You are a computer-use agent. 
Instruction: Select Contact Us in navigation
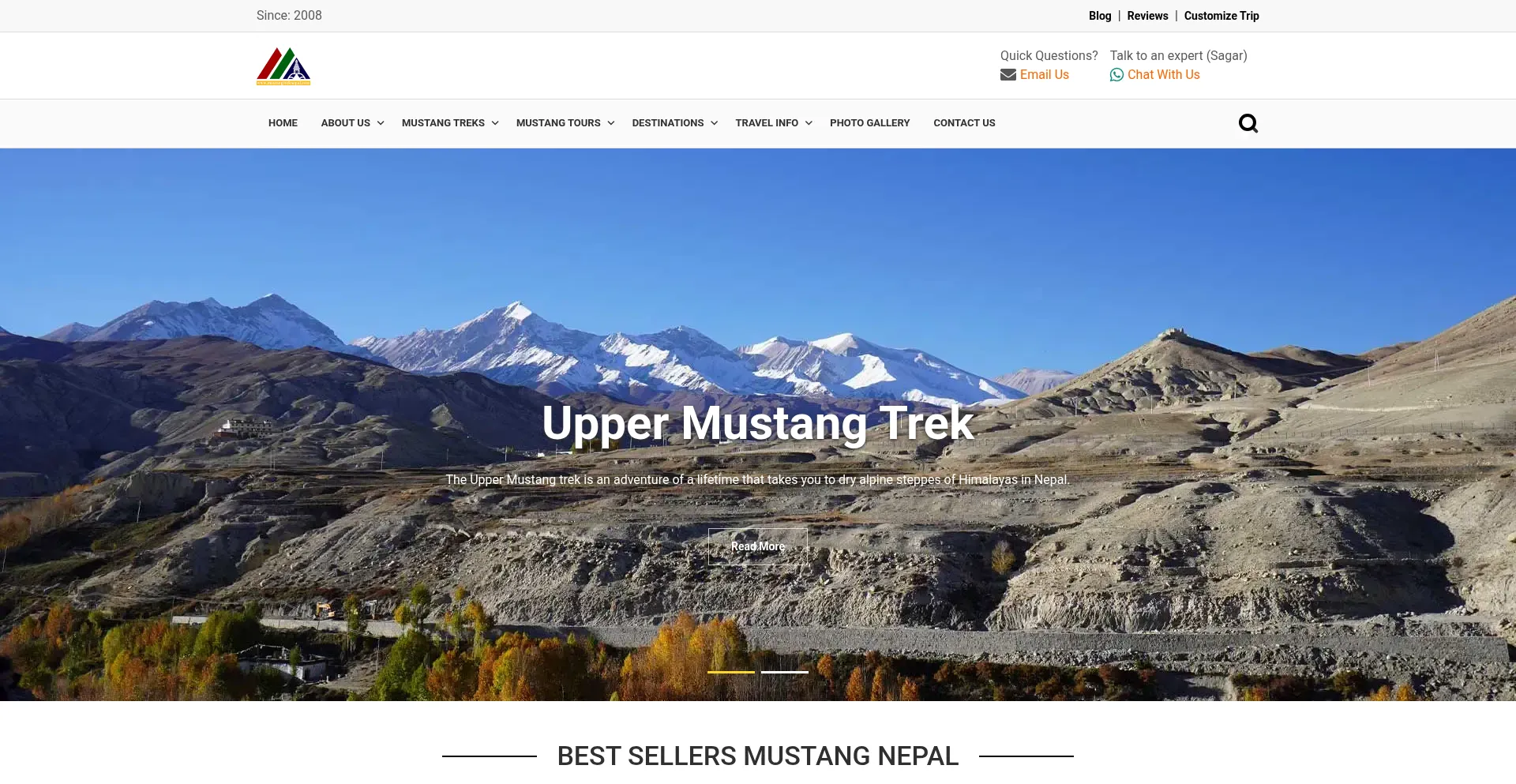click(x=964, y=123)
